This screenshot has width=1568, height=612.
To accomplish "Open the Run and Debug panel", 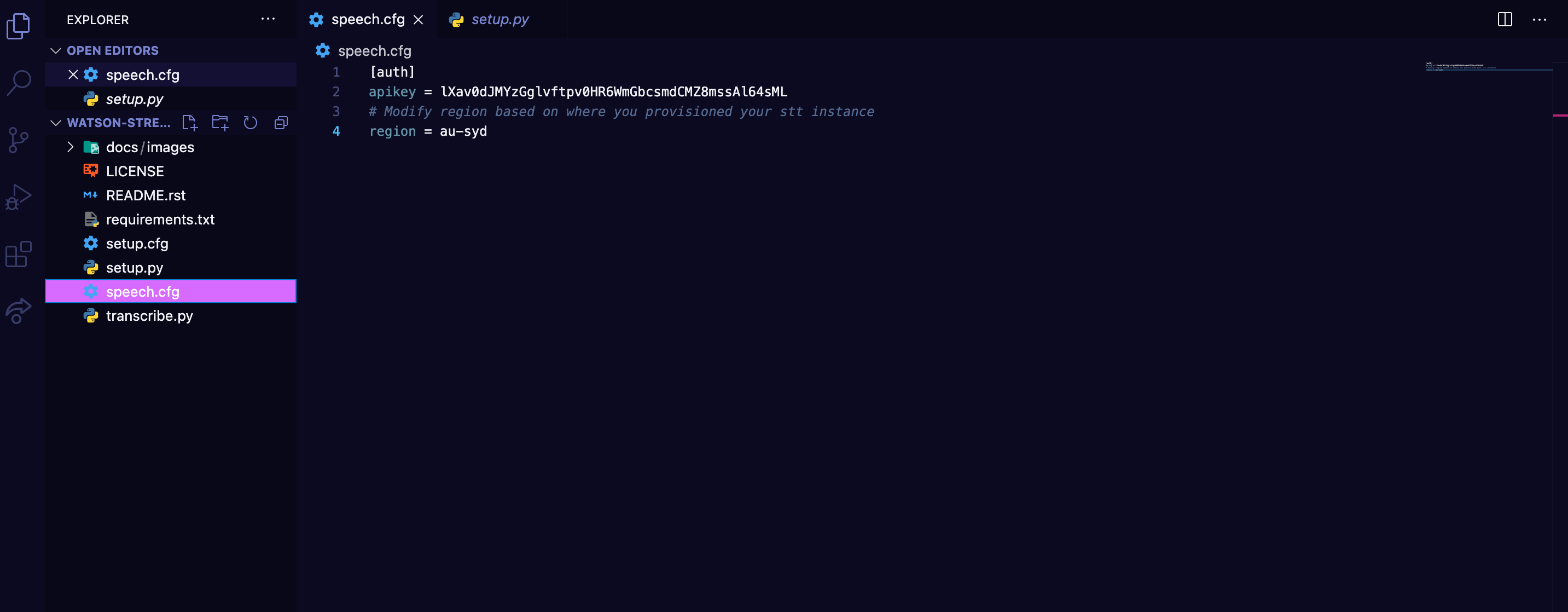I will pyautogui.click(x=19, y=196).
